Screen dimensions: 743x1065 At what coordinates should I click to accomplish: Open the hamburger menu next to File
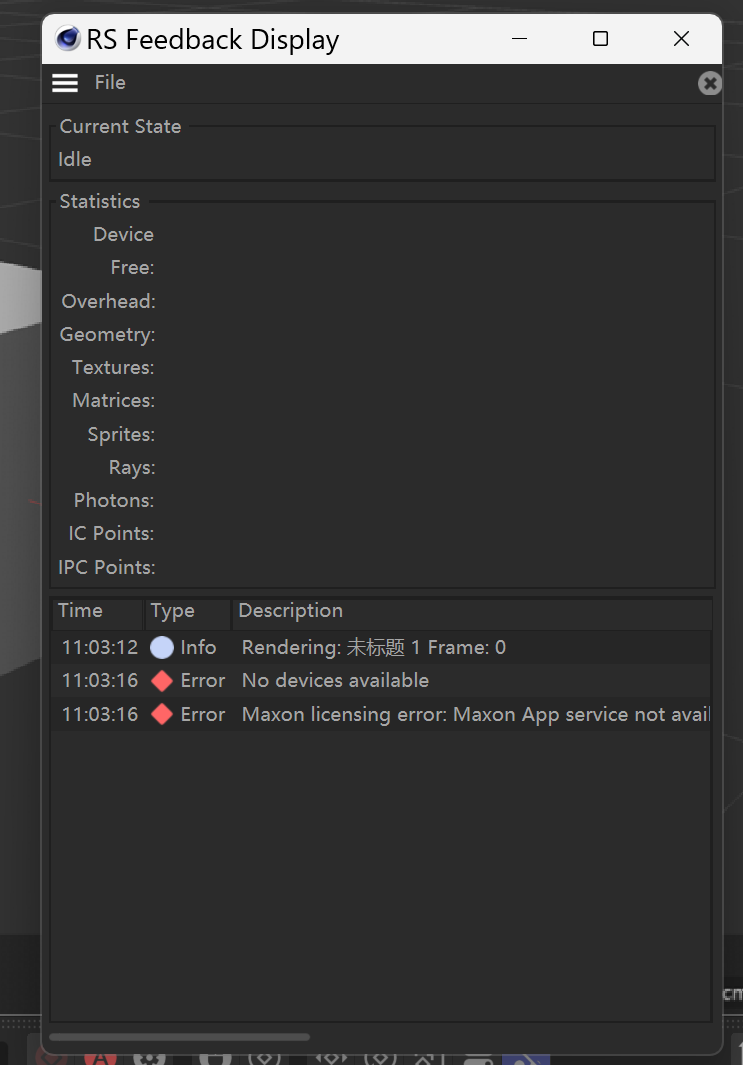pyautogui.click(x=64, y=82)
